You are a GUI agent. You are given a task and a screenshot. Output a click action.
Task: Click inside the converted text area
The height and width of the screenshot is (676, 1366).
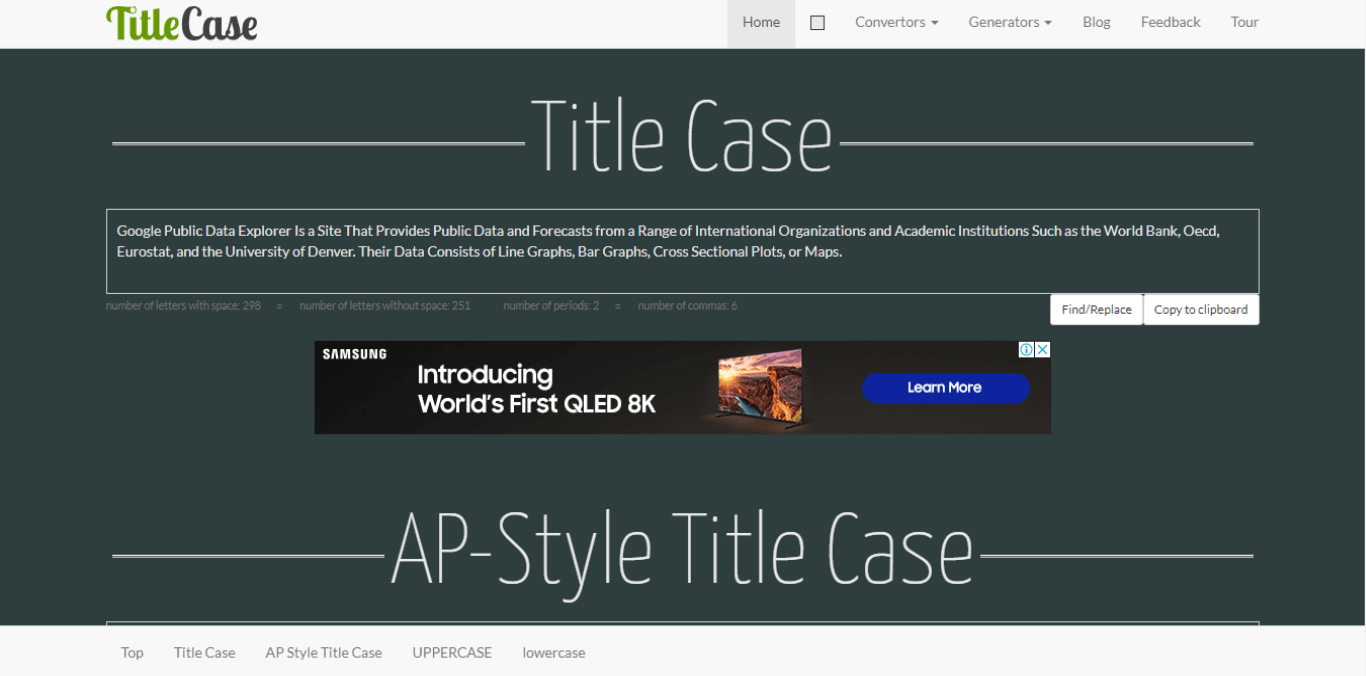pyautogui.click(x=683, y=251)
